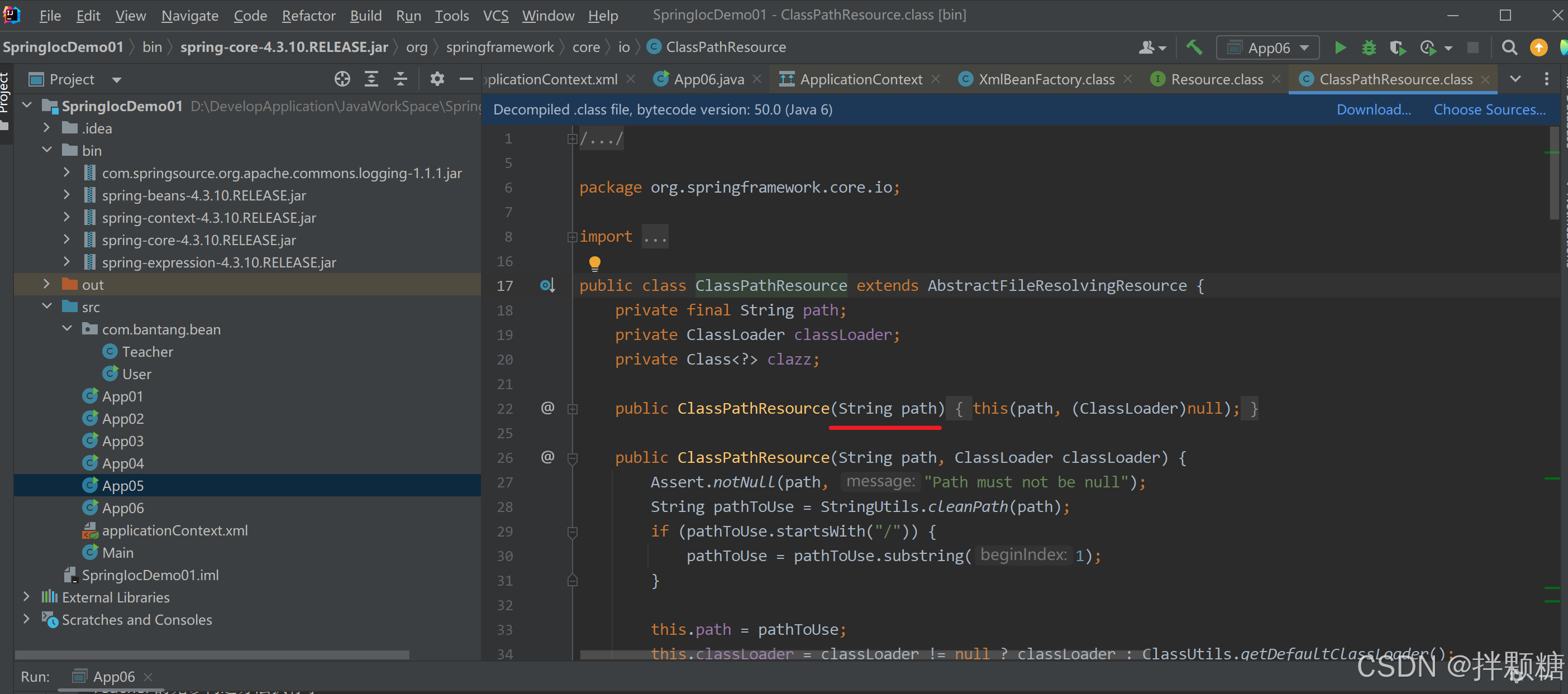1568x694 pixels.
Task: Run with Coverage shield icon
Action: [x=1397, y=47]
